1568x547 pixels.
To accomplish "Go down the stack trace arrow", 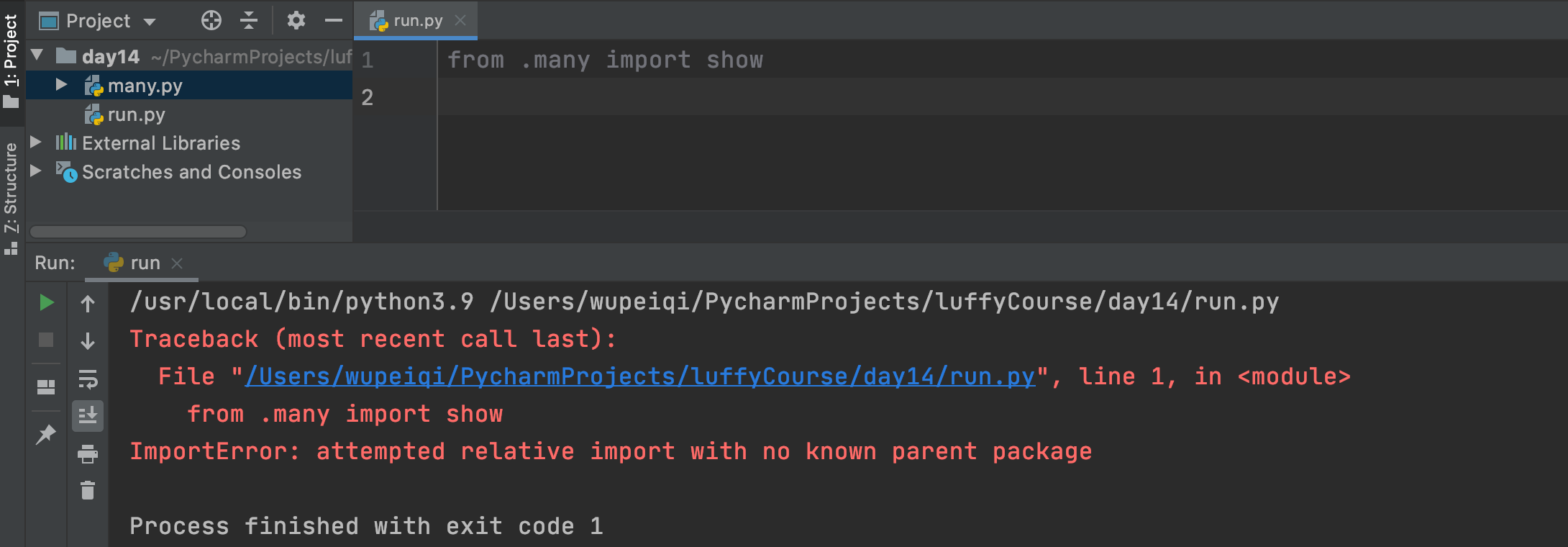I will (88, 340).
